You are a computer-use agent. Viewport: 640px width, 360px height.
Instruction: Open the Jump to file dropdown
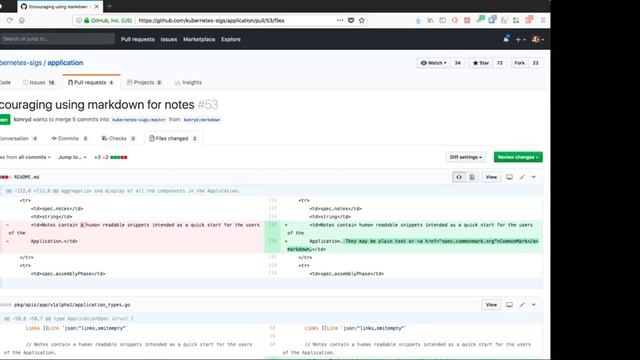coord(72,157)
